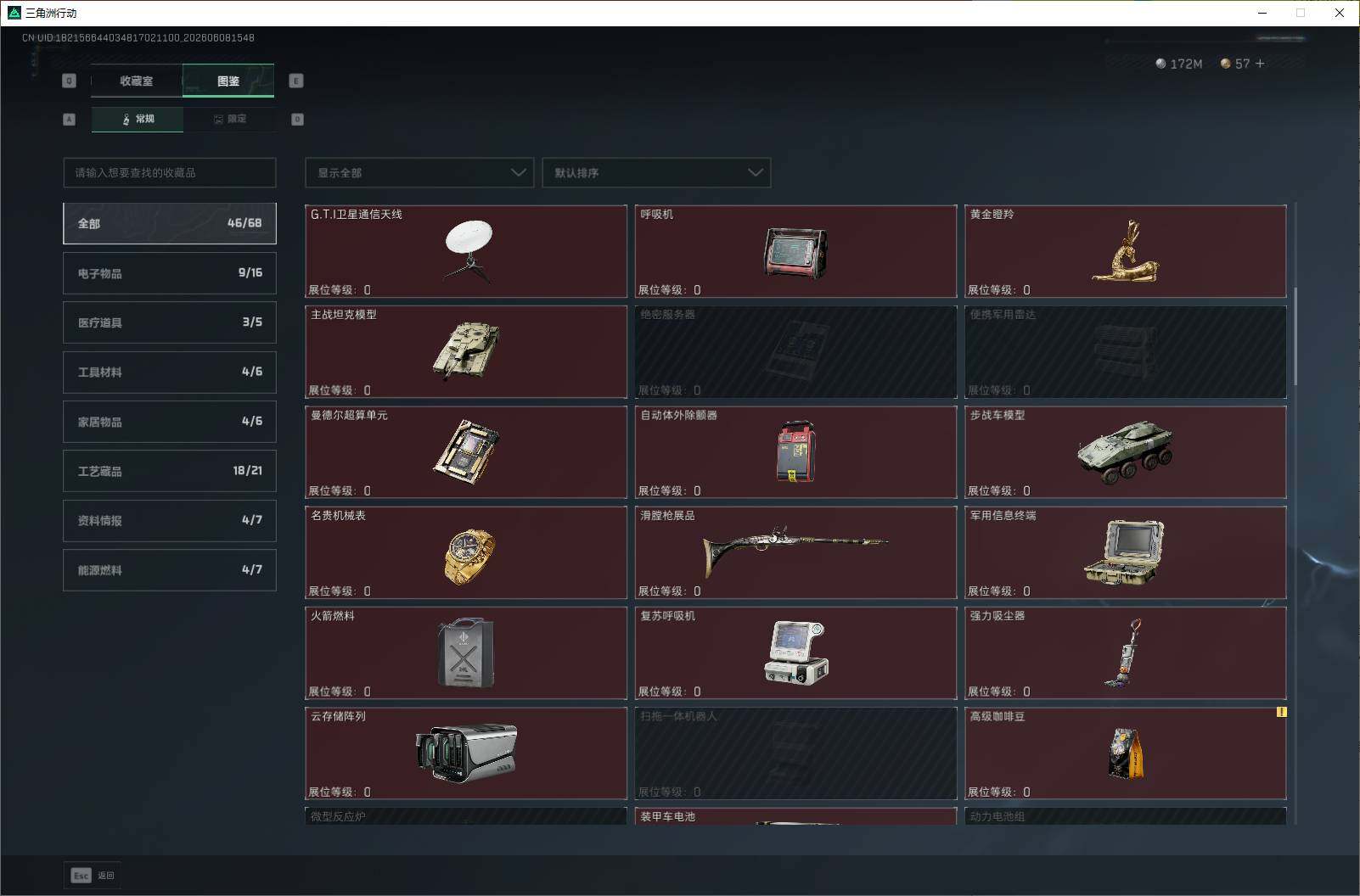The height and width of the screenshot is (896, 1360).
Task: Click the Esc 返回 button
Action: (93, 875)
